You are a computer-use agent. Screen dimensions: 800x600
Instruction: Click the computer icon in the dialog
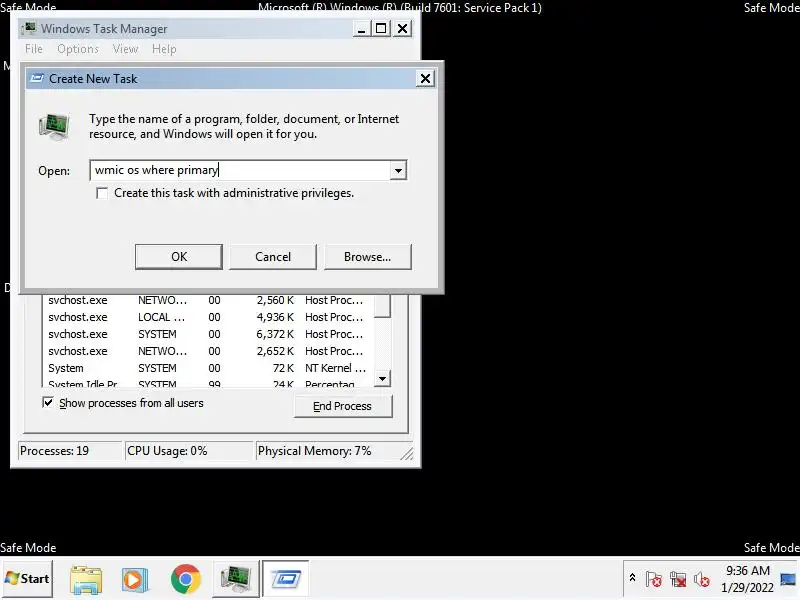pos(55,127)
